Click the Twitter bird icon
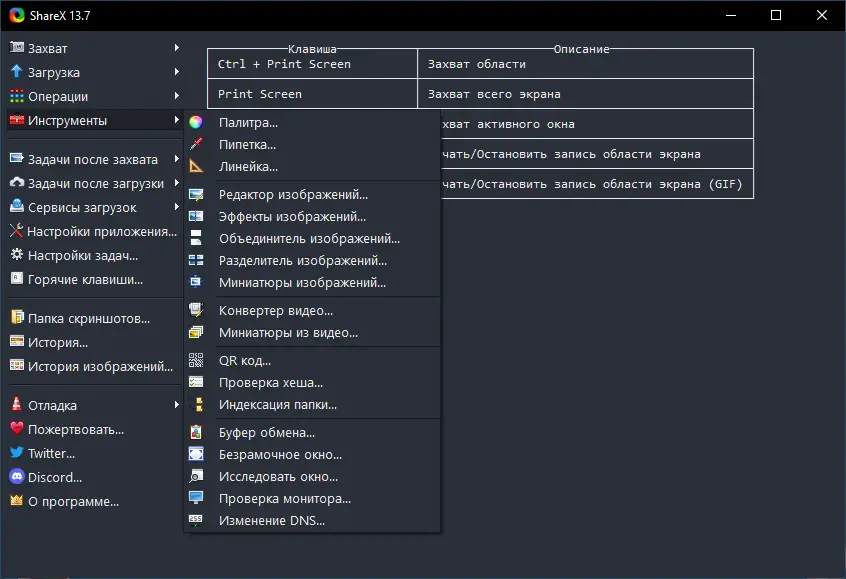 (x=16, y=454)
